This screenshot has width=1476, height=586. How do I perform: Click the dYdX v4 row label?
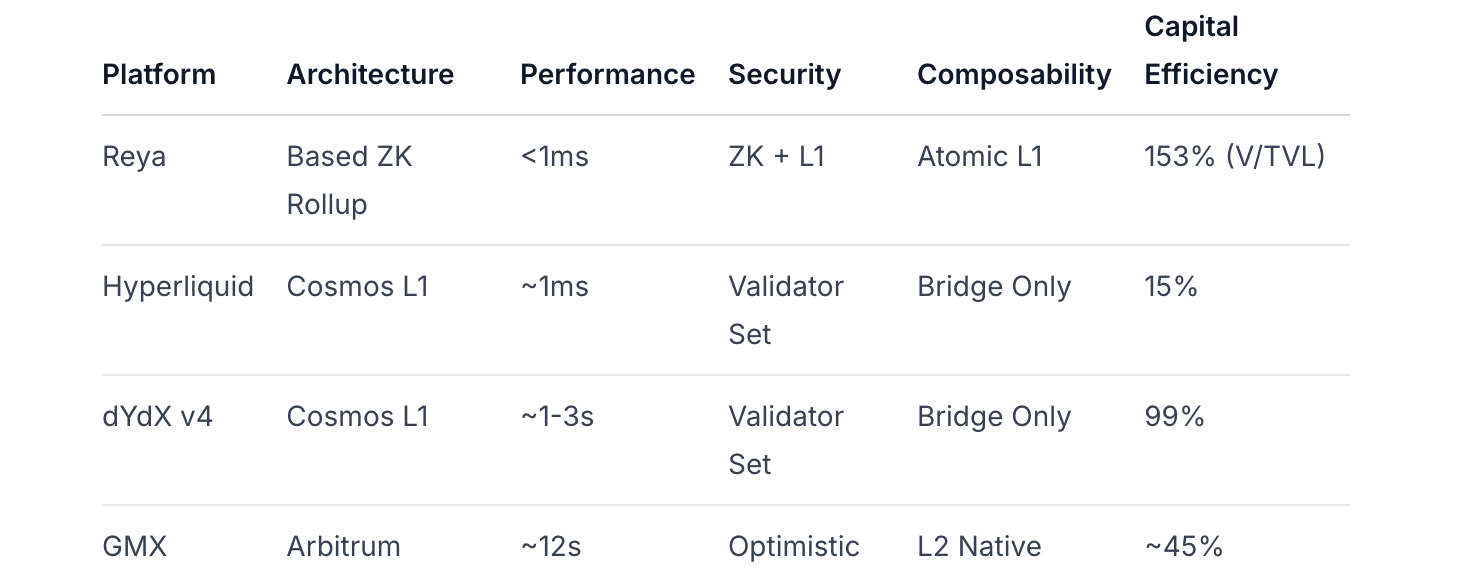[x=158, y=417]
